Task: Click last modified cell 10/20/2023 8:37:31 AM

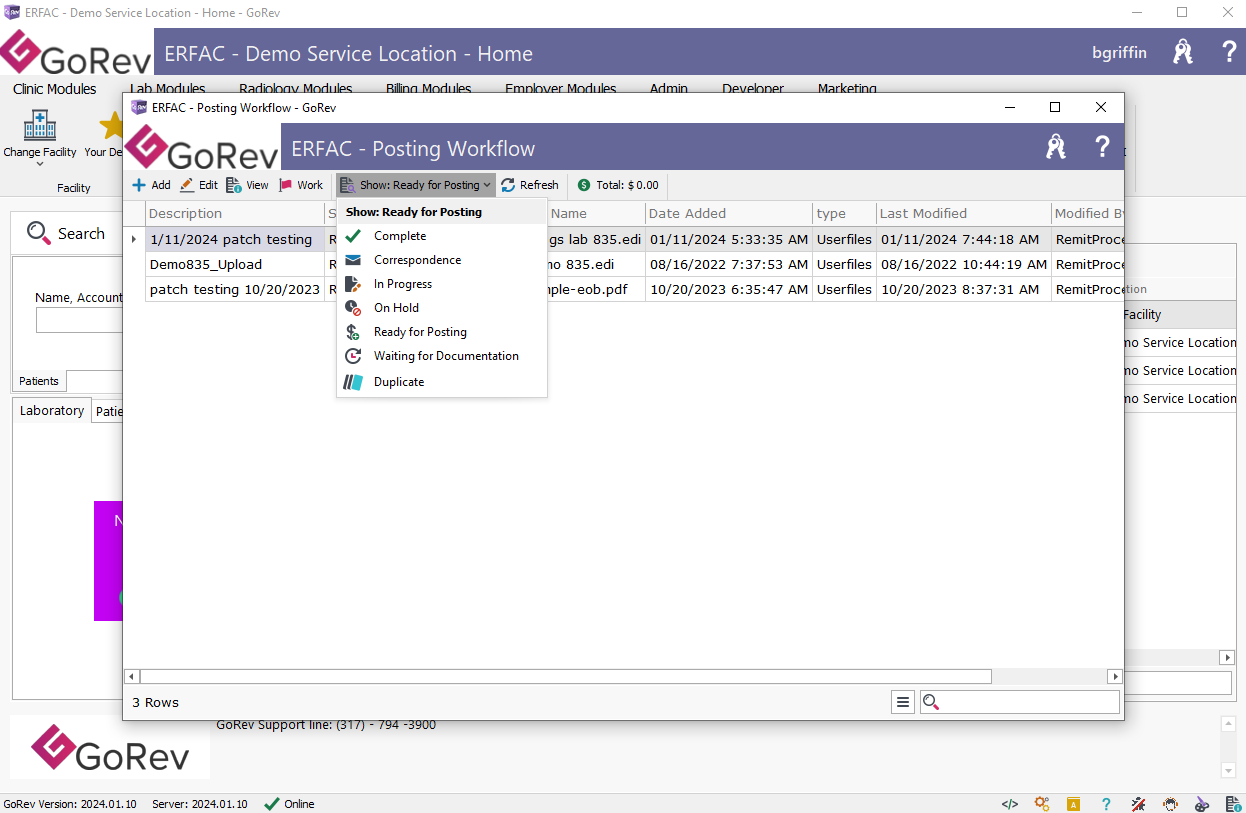Action: [x=964, y=289]
